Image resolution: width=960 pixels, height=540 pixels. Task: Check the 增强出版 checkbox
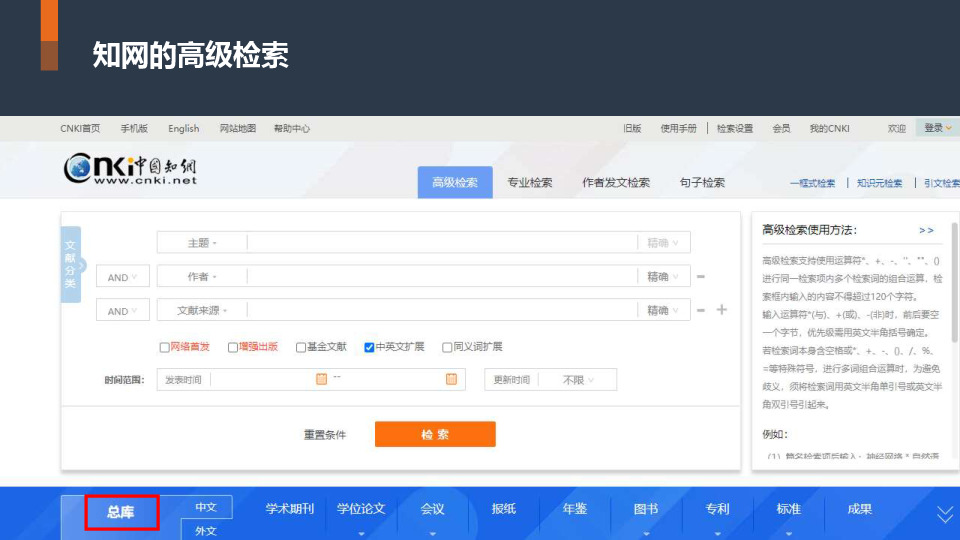(x=233, y=347)
